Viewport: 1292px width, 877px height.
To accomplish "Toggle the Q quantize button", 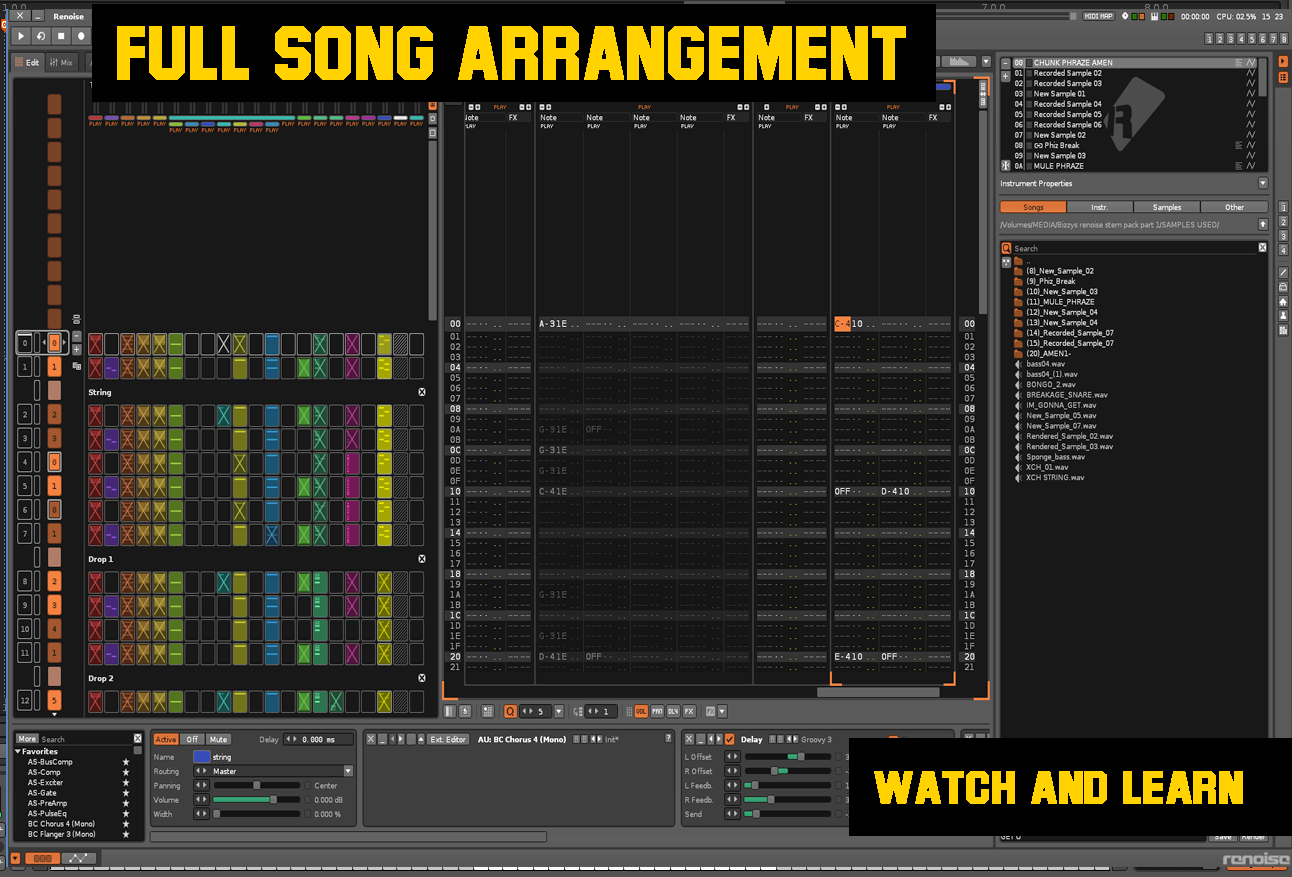I will 510,712.
